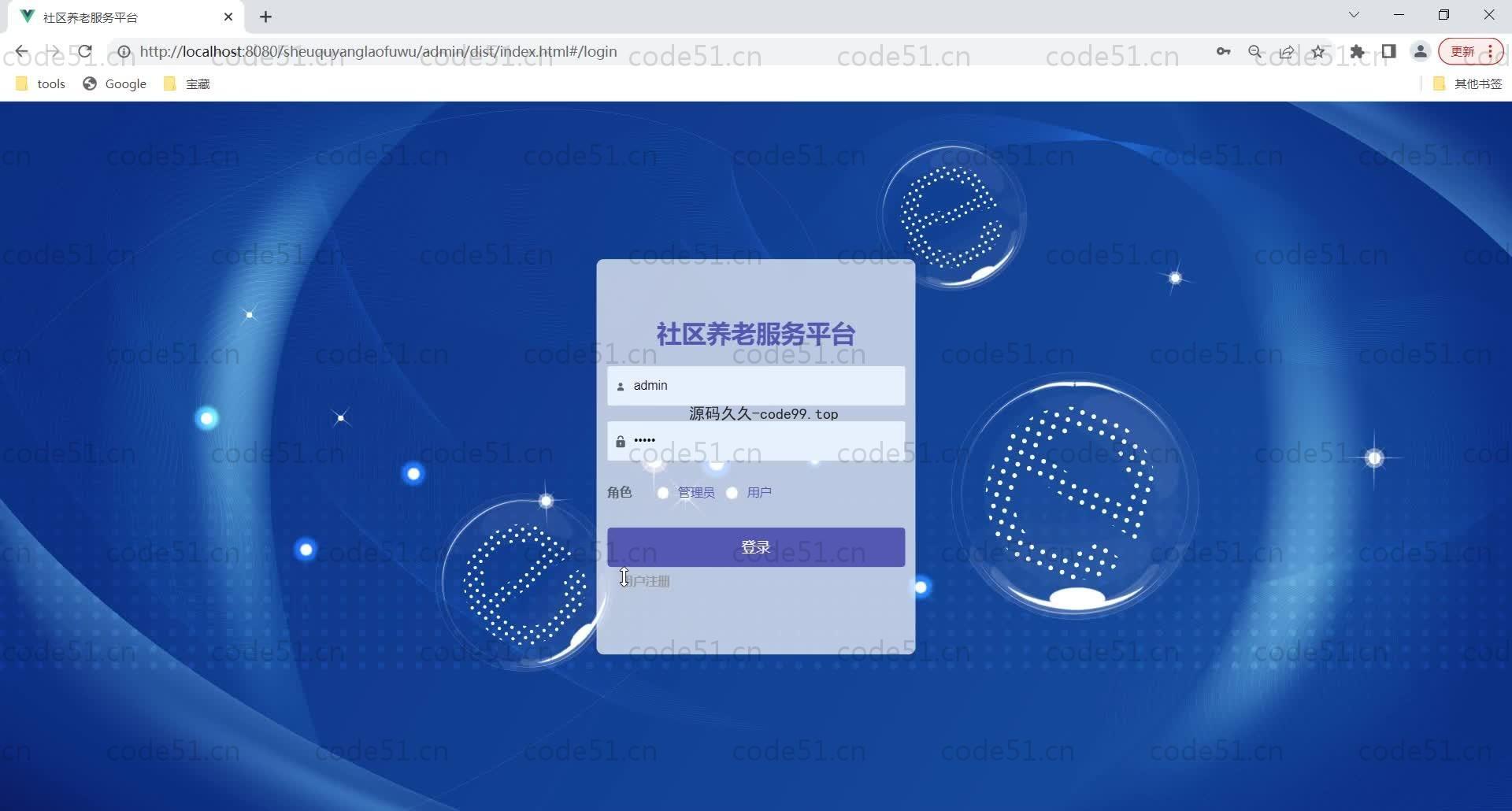Open the tab search chevron
This screenshot has height=811, width=1512.
click(1354, 15)
